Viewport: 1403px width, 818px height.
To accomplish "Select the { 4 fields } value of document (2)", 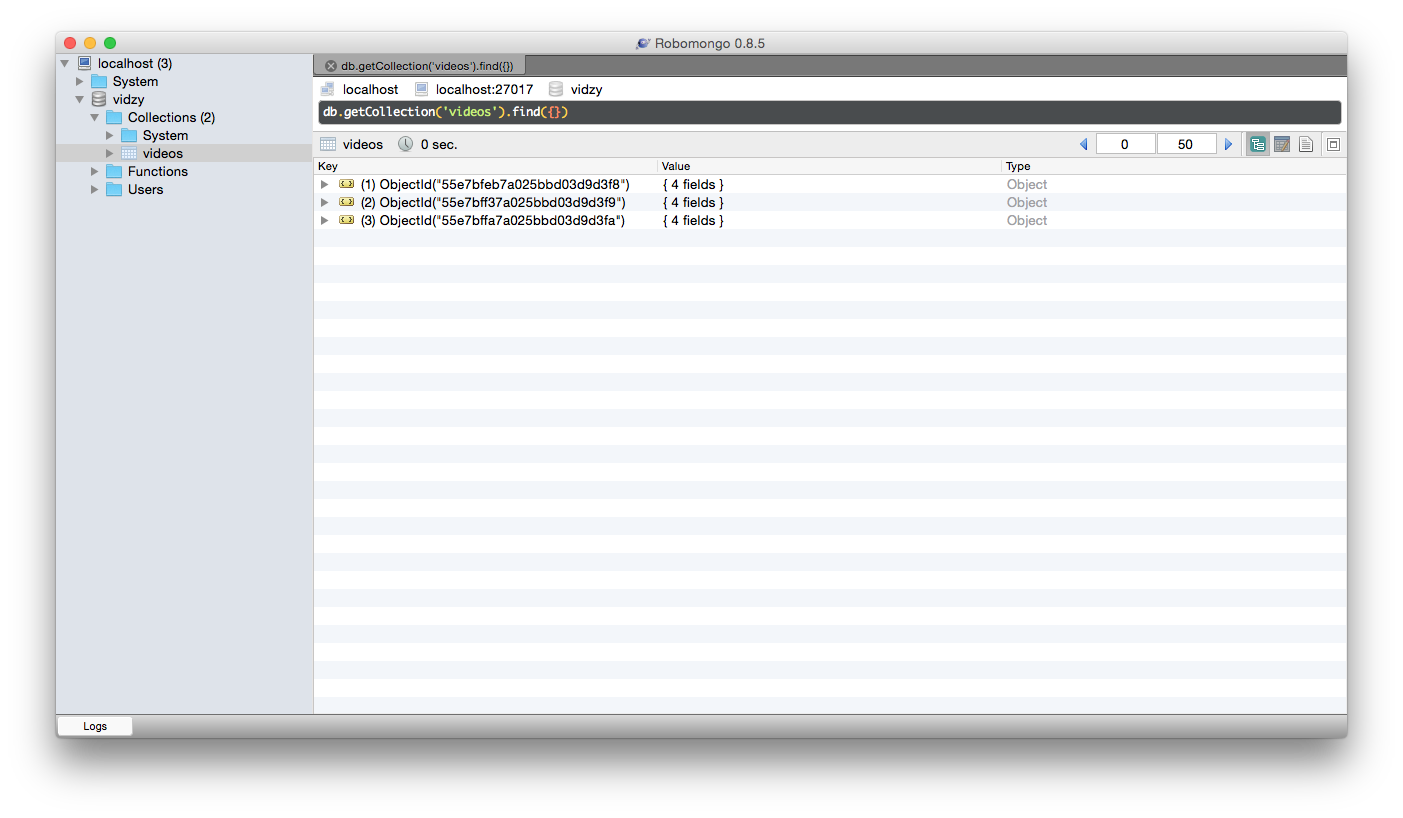I will (693, 202).
